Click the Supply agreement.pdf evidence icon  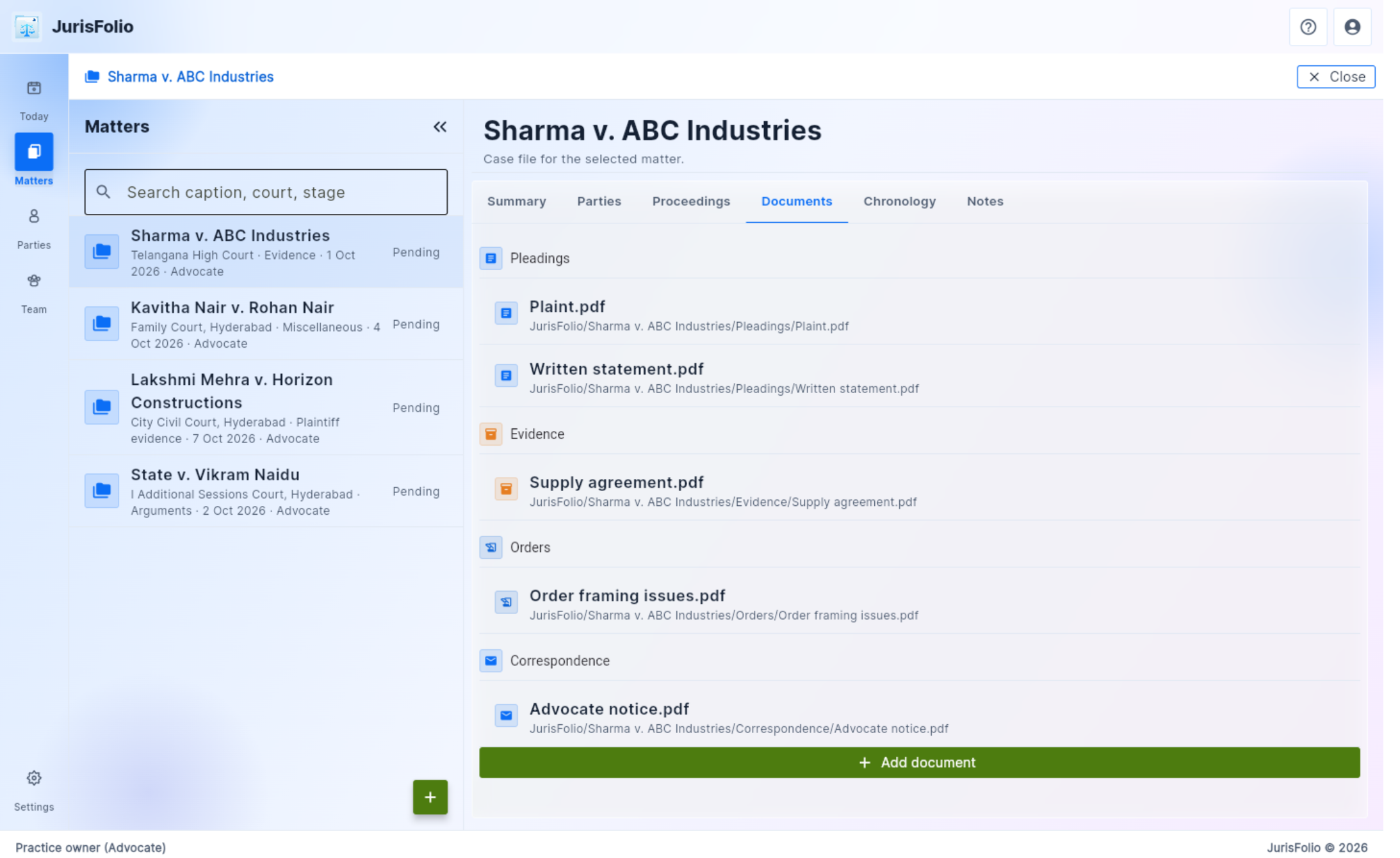506,489
